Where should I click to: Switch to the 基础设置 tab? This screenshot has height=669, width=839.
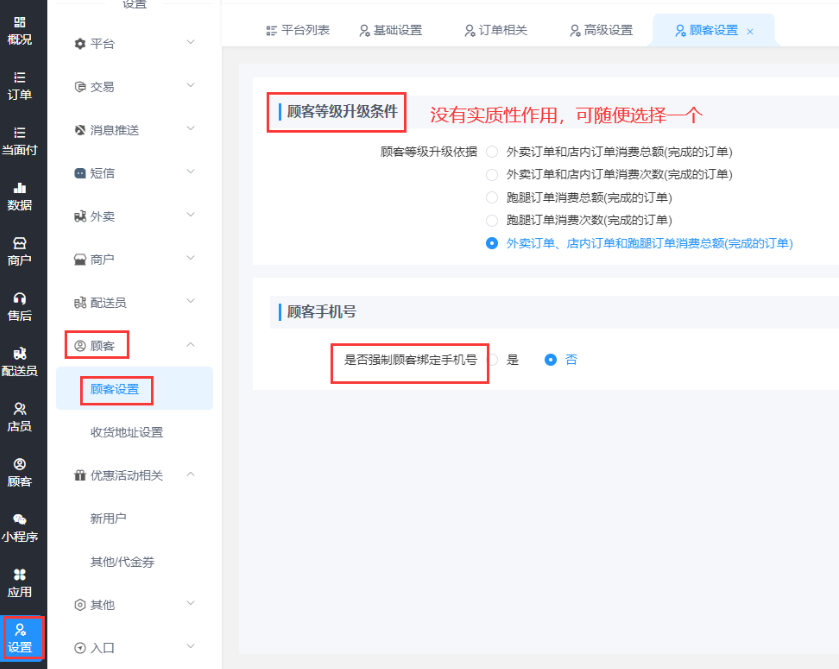click(x=391, y=31)
